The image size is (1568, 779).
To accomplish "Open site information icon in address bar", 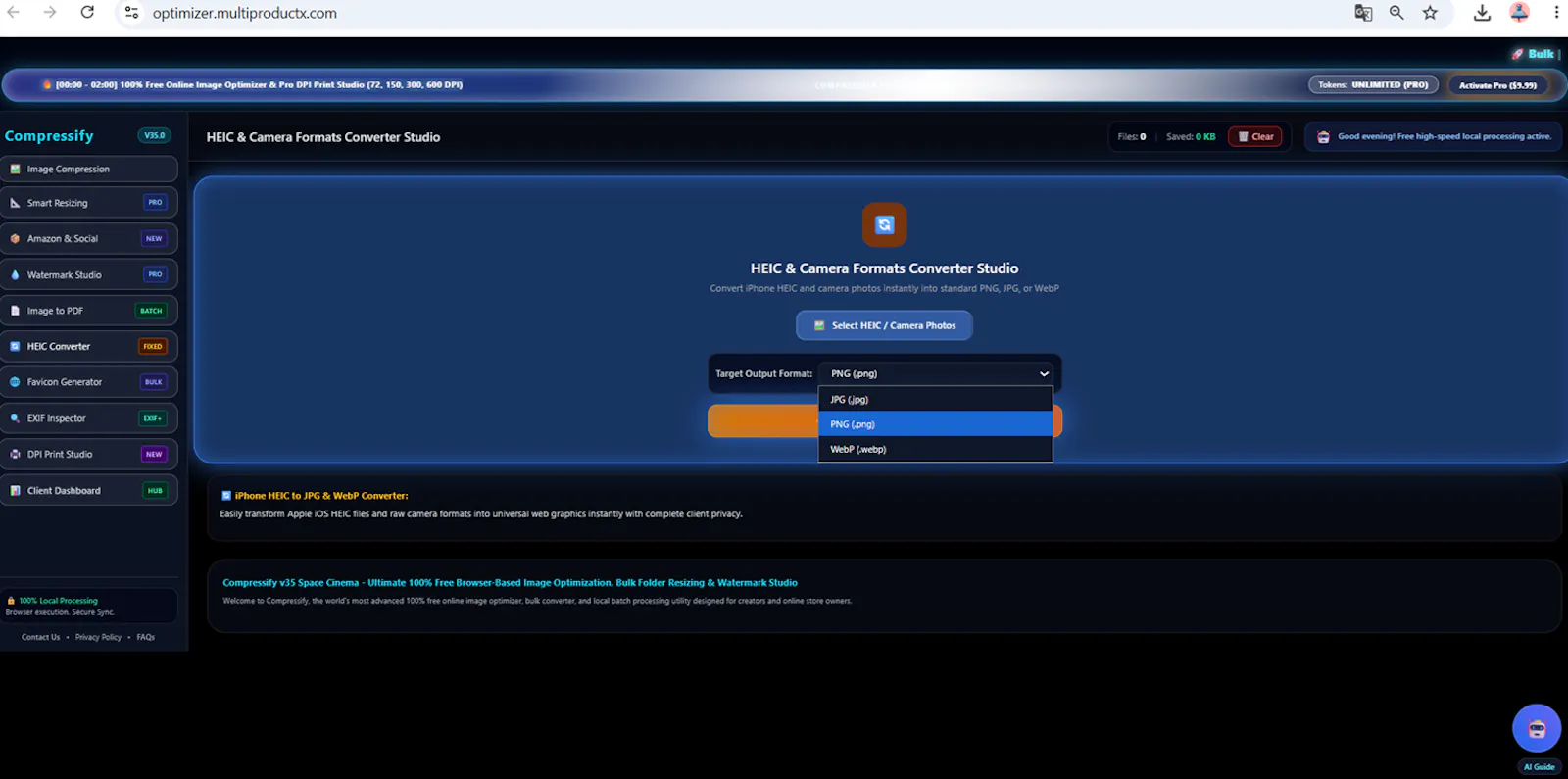I will click(x=131, y=13).
